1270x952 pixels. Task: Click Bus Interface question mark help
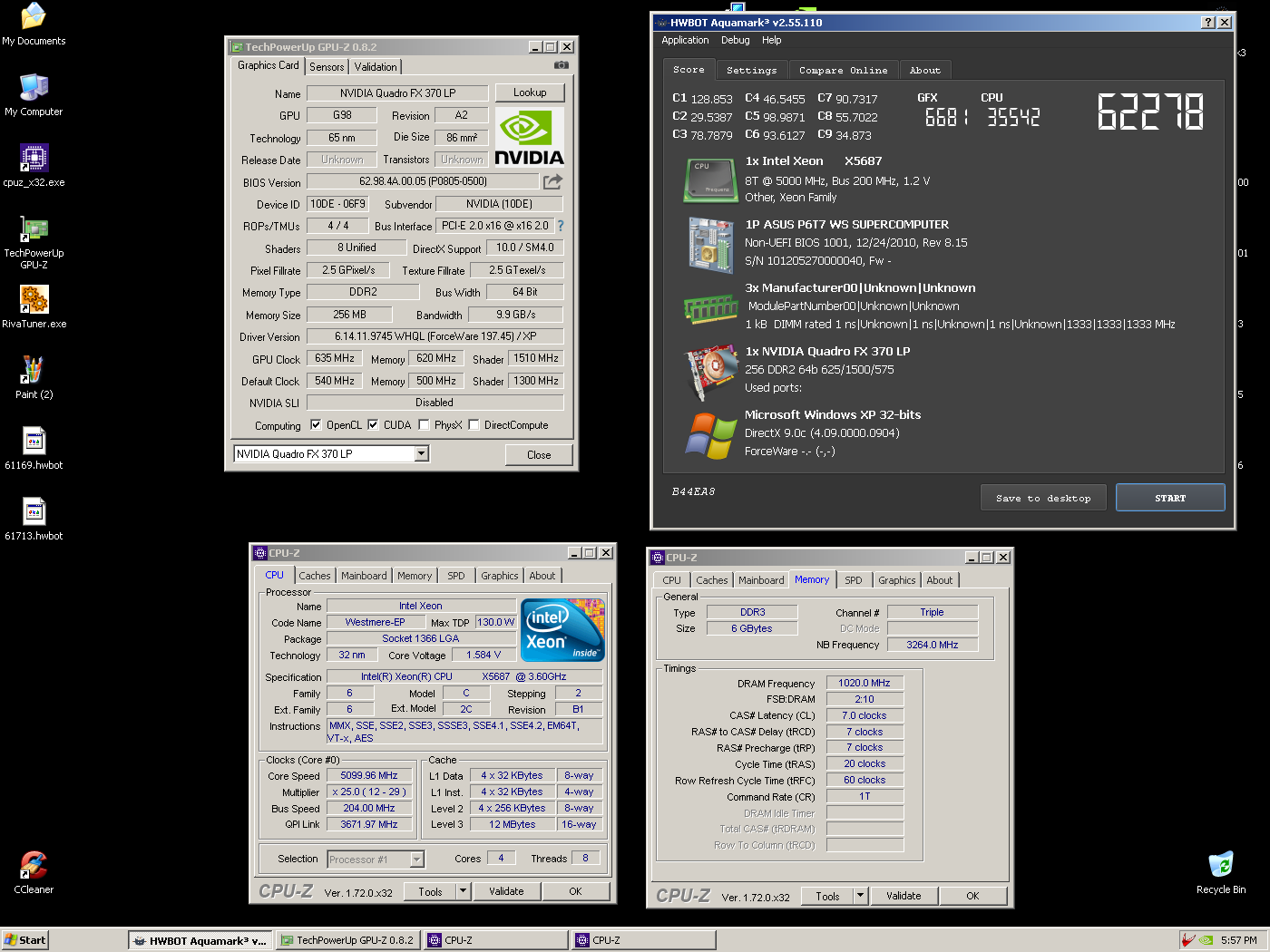(x=560, y=226)
